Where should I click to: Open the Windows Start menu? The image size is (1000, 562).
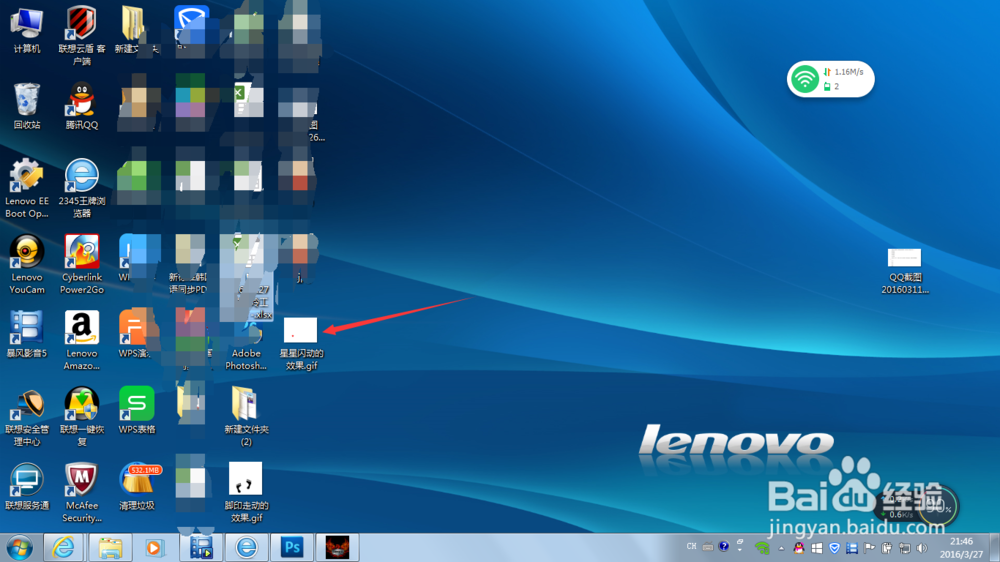tap(19, 548)
